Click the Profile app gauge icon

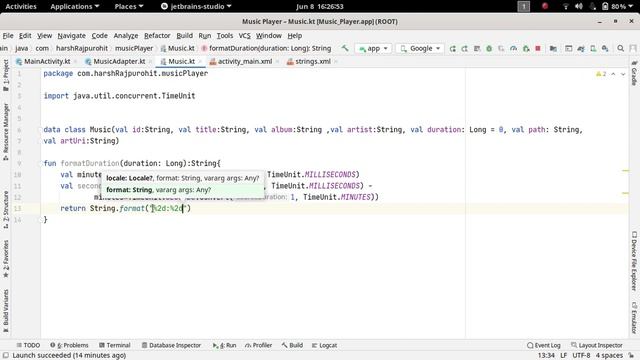click(513, 48)
